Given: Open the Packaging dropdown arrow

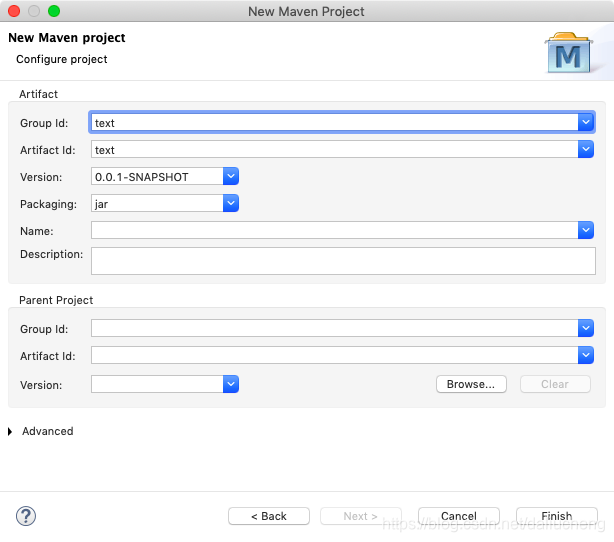Looking at the screenshot, I should (231, 203).
